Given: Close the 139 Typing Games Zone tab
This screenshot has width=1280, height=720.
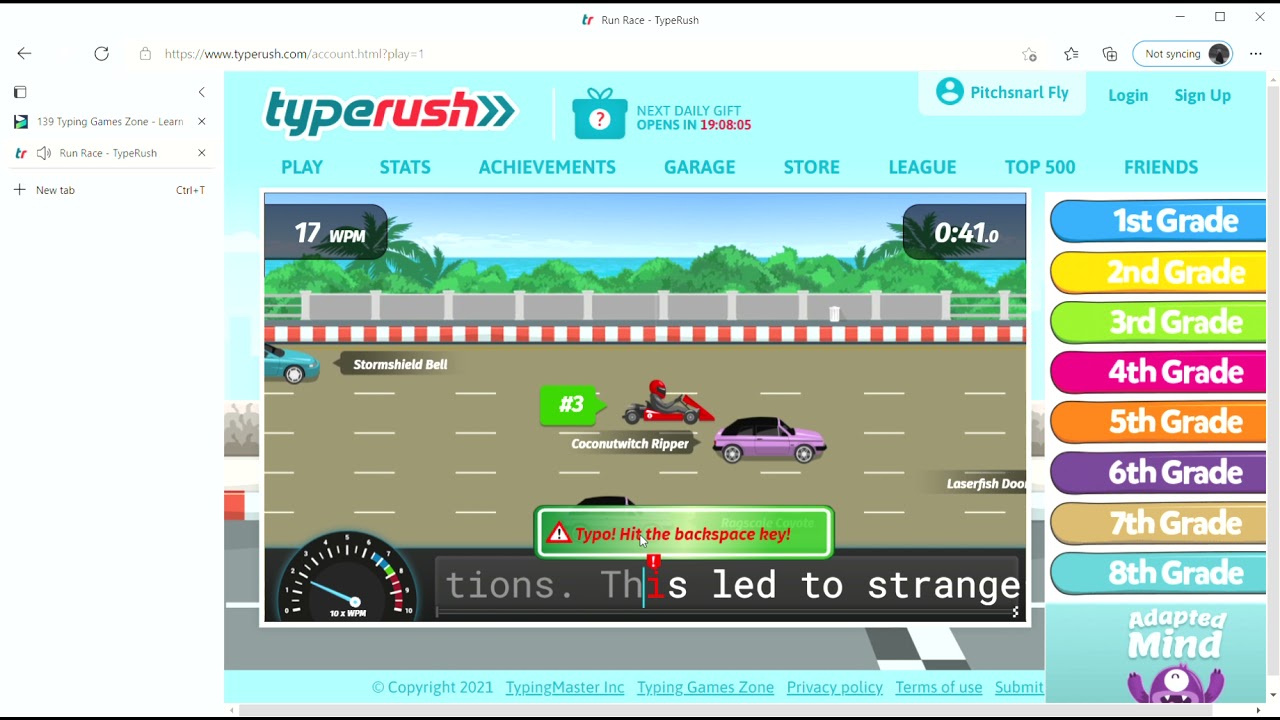Looking at the screenshot, I should (201, 122).
